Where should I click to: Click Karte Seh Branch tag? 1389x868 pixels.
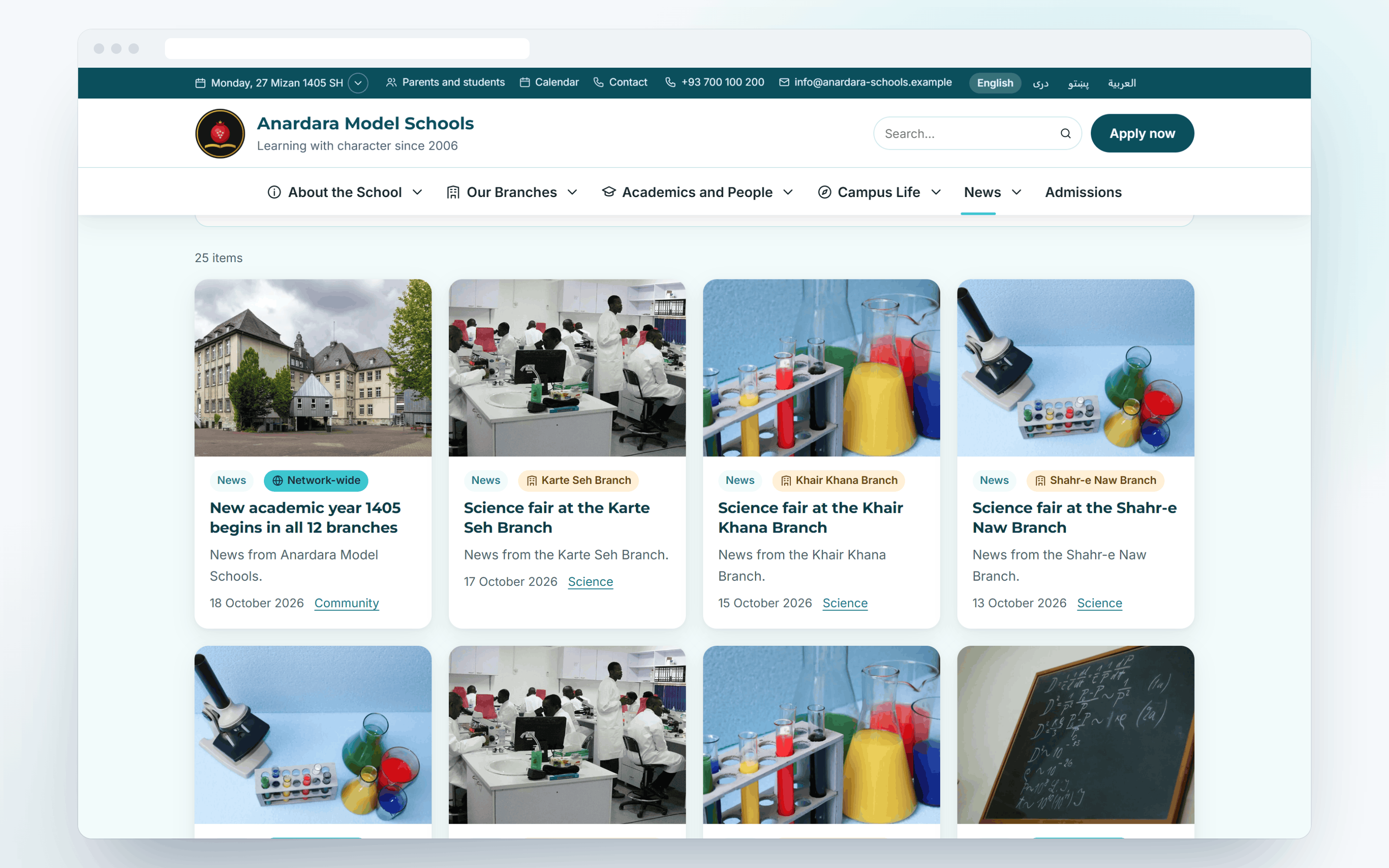click(x=579, y=480)
